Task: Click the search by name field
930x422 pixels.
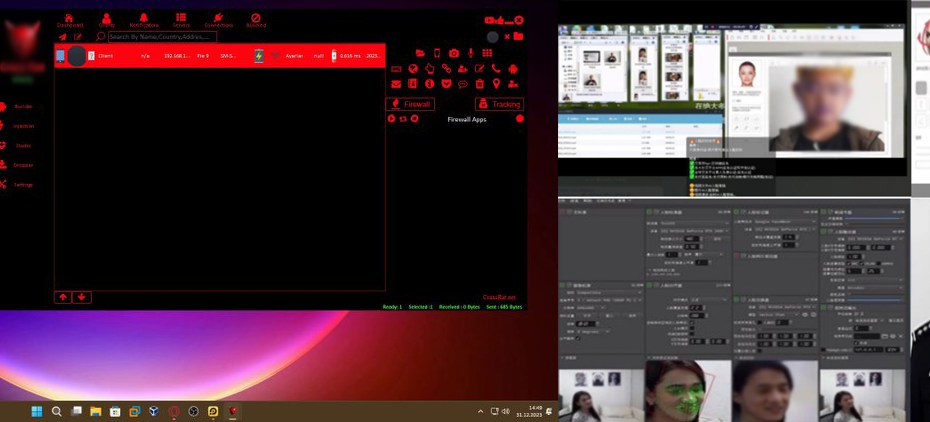Action: pos(162,37)
